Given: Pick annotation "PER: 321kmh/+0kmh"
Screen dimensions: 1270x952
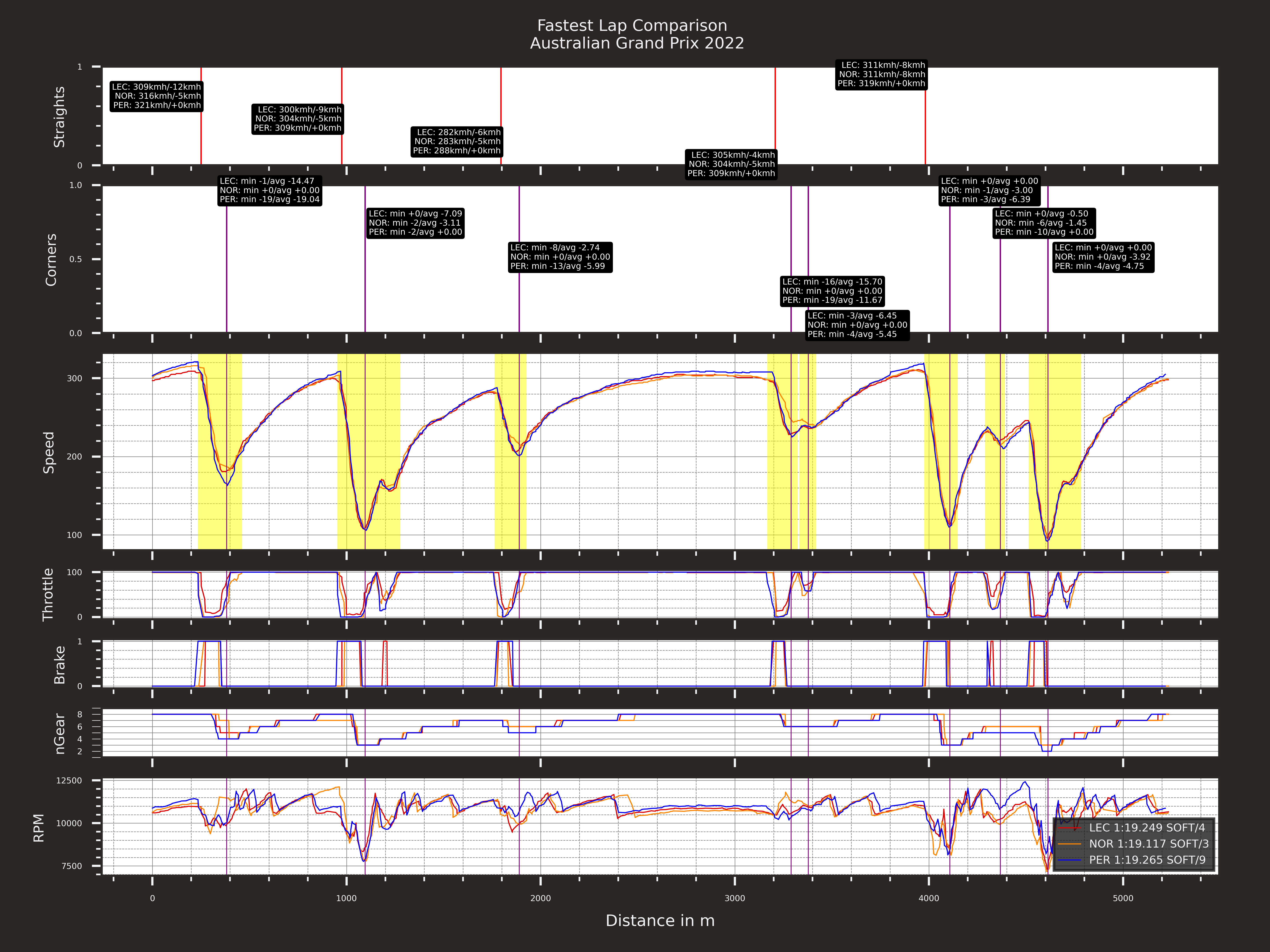Looking at the screenshot, I should tap(157, 106).
